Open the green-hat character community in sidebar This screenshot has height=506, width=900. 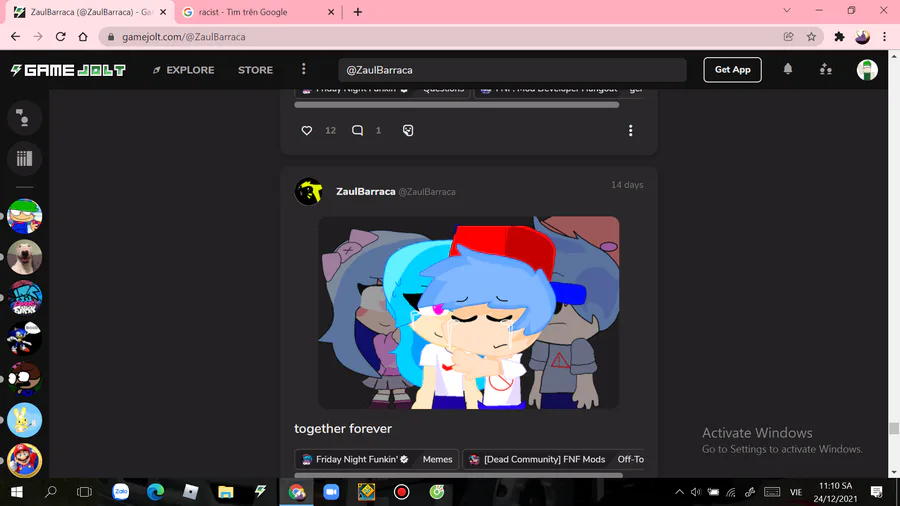[24, 216]
